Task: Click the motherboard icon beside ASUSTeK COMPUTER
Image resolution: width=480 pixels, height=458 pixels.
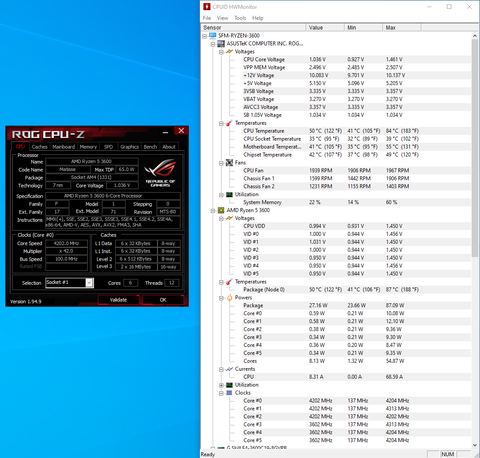Action: point(221,44)
